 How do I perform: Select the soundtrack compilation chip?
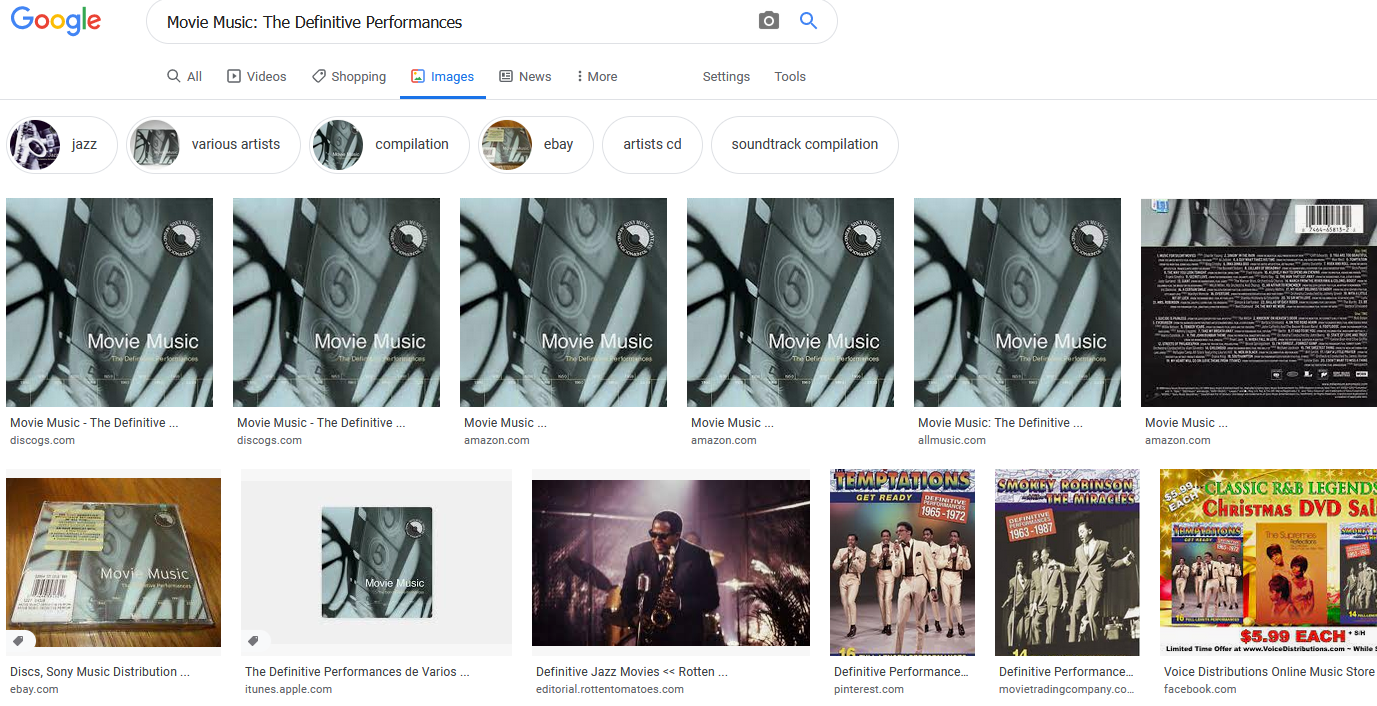coord(805,144)
